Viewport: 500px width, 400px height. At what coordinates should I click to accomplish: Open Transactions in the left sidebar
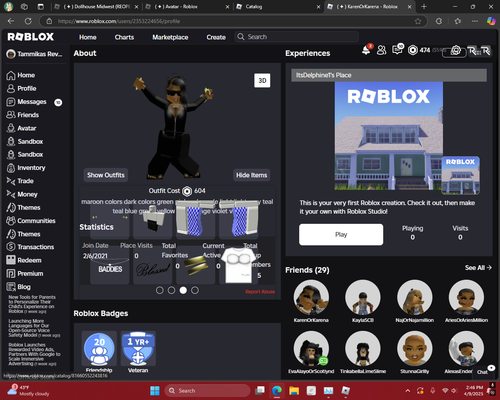30,247
